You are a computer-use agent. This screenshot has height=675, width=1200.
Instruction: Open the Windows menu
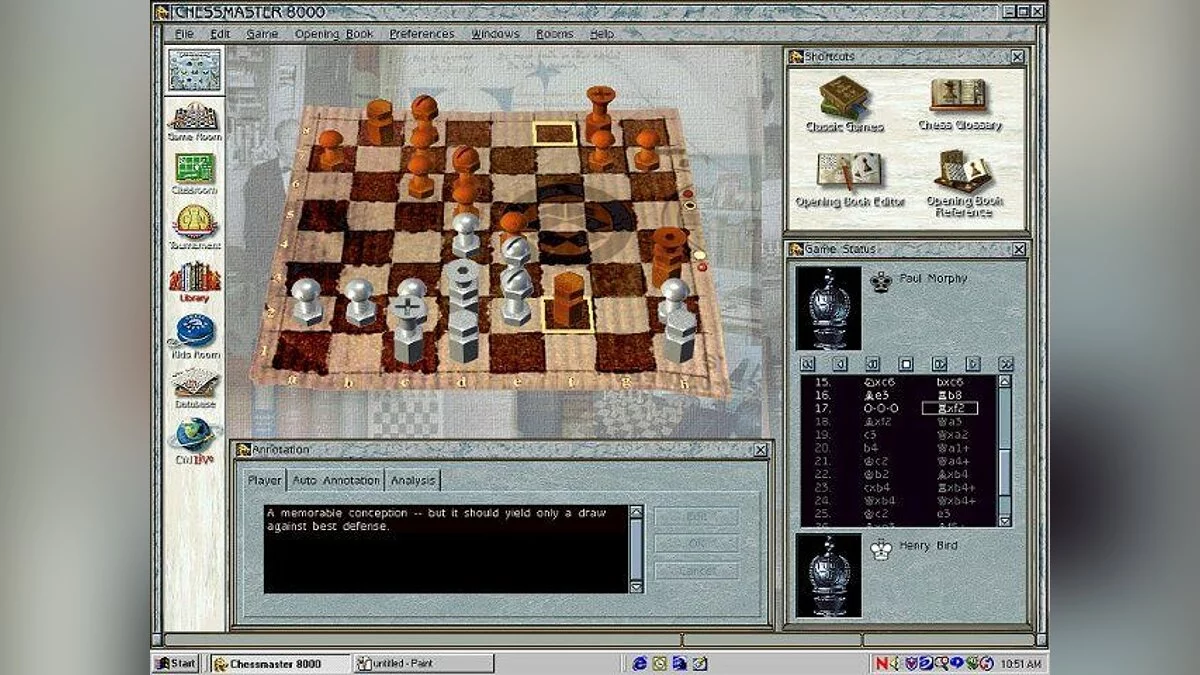tap(495, 34)
